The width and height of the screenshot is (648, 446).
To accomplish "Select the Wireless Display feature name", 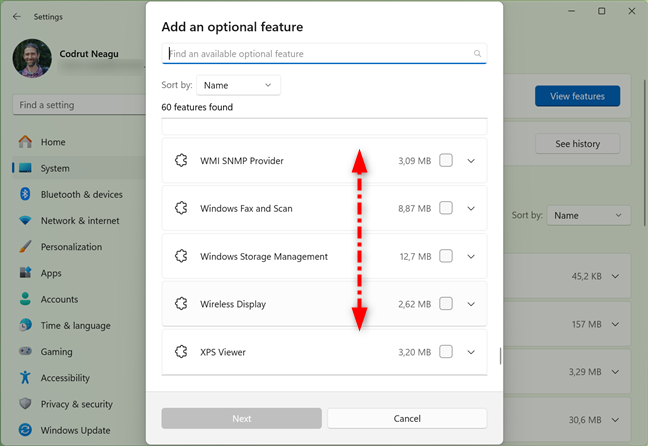I will (233, 304).
